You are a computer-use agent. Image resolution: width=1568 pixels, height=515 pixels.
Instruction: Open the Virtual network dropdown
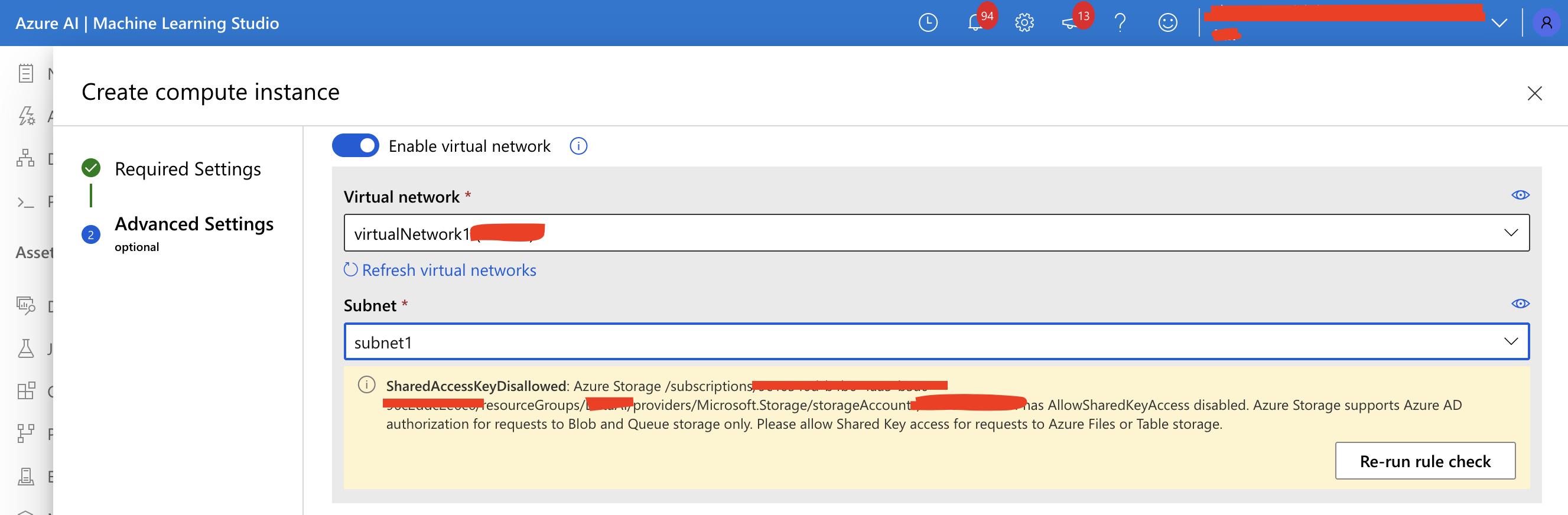[936, 233]
